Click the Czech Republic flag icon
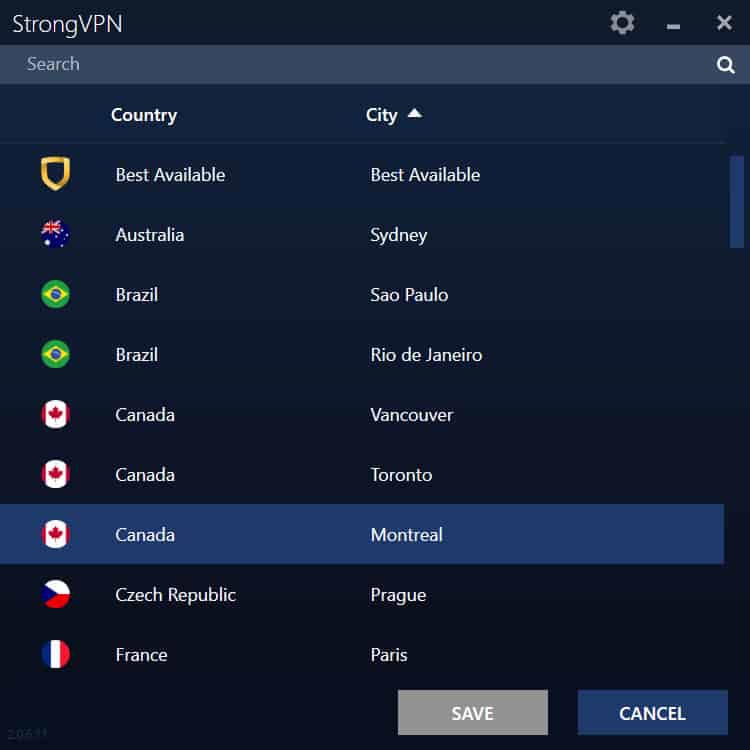Screen dimensions: 750x750 tap(55, 594)
